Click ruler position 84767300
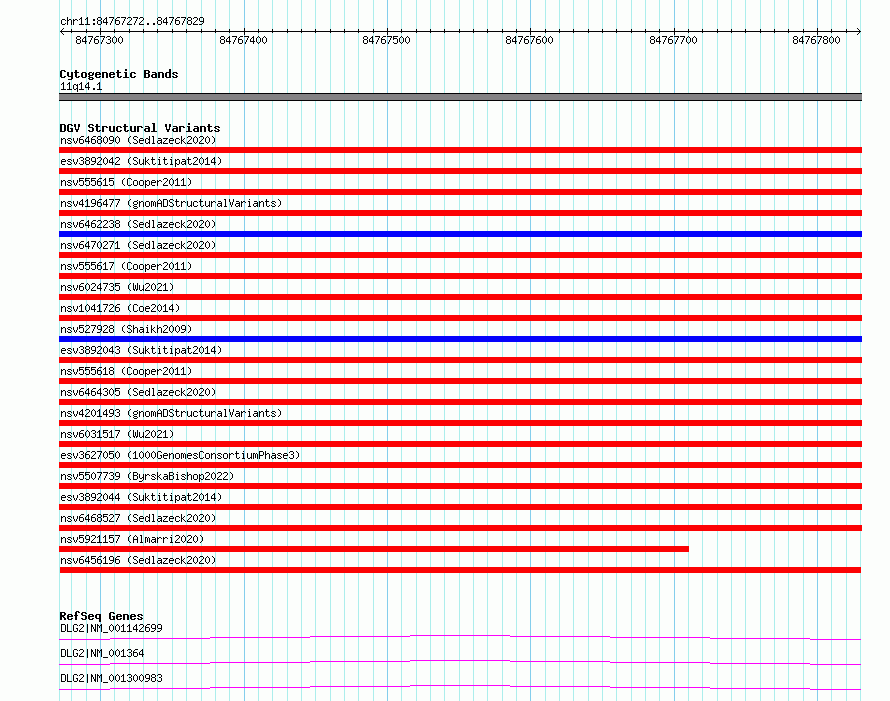The height and width of the screenshot is (701, 890). pos(99,40)
